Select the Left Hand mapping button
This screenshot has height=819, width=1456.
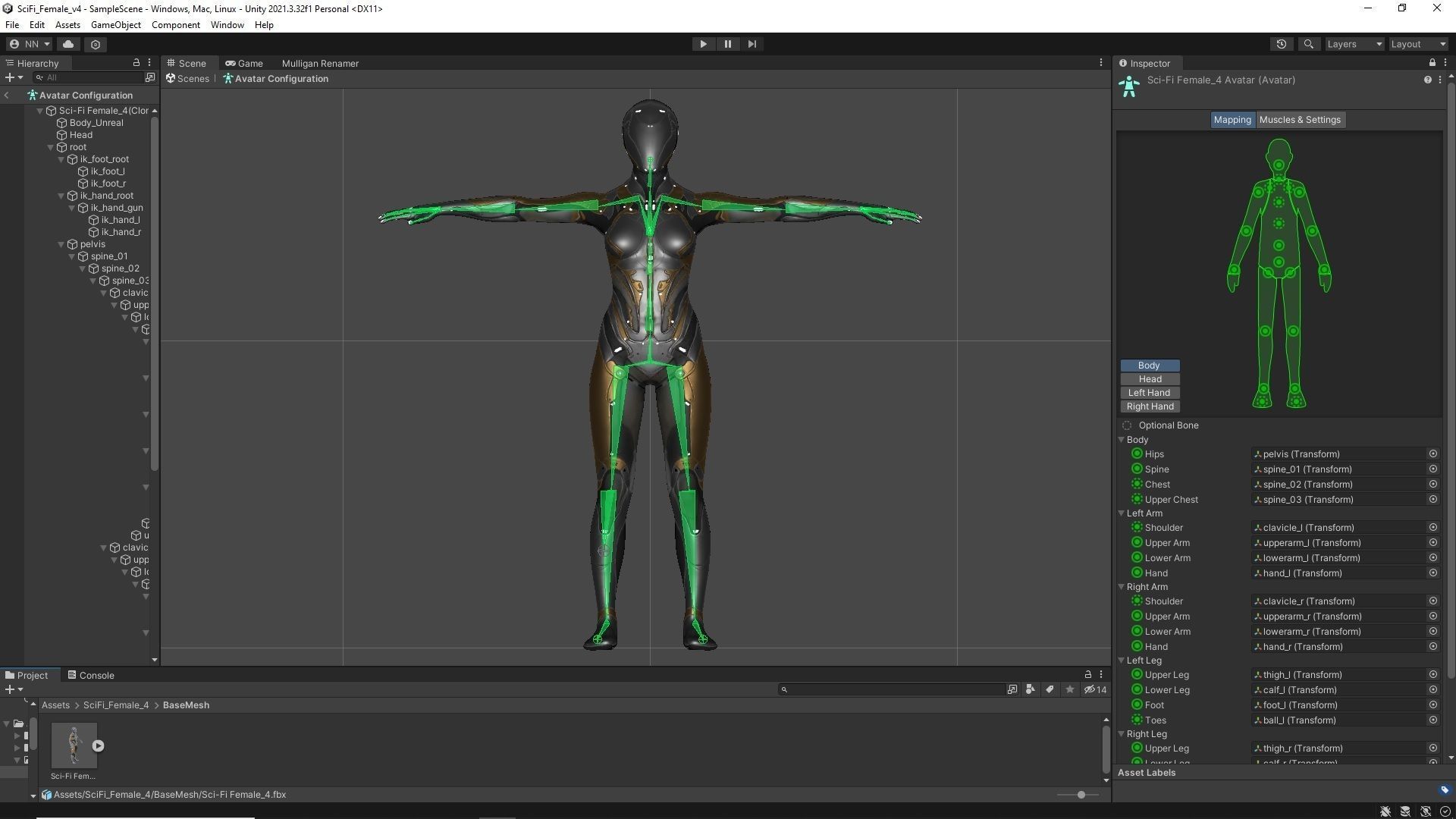[1150, 393]
